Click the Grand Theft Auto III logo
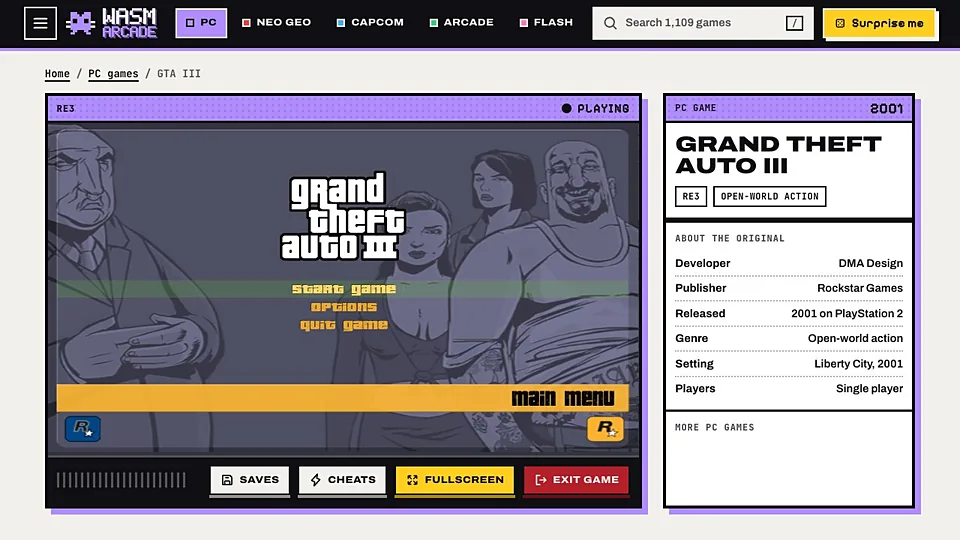 [x=342, y=216]
